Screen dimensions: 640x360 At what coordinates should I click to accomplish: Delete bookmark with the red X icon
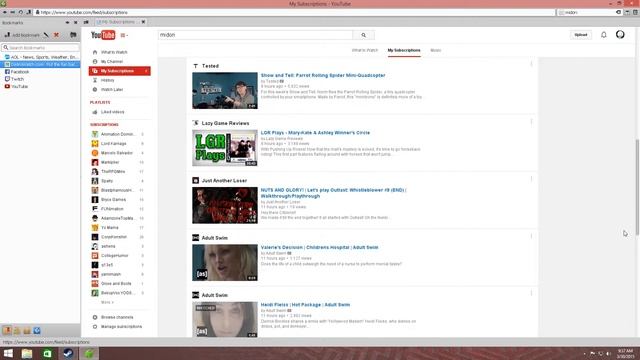pyautogui.click(x=56, y=35)
